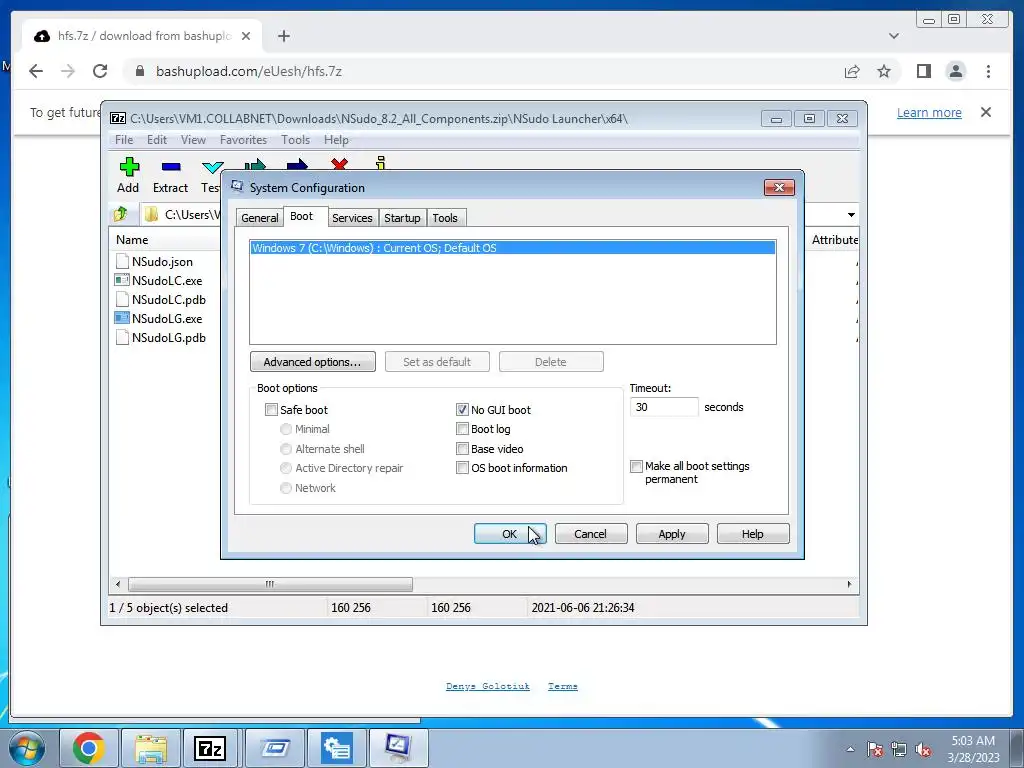The height and width of the screenshot is (768, 1024).
Task: Click the muted volume tray icon
Action: click(x=923, y=749)
